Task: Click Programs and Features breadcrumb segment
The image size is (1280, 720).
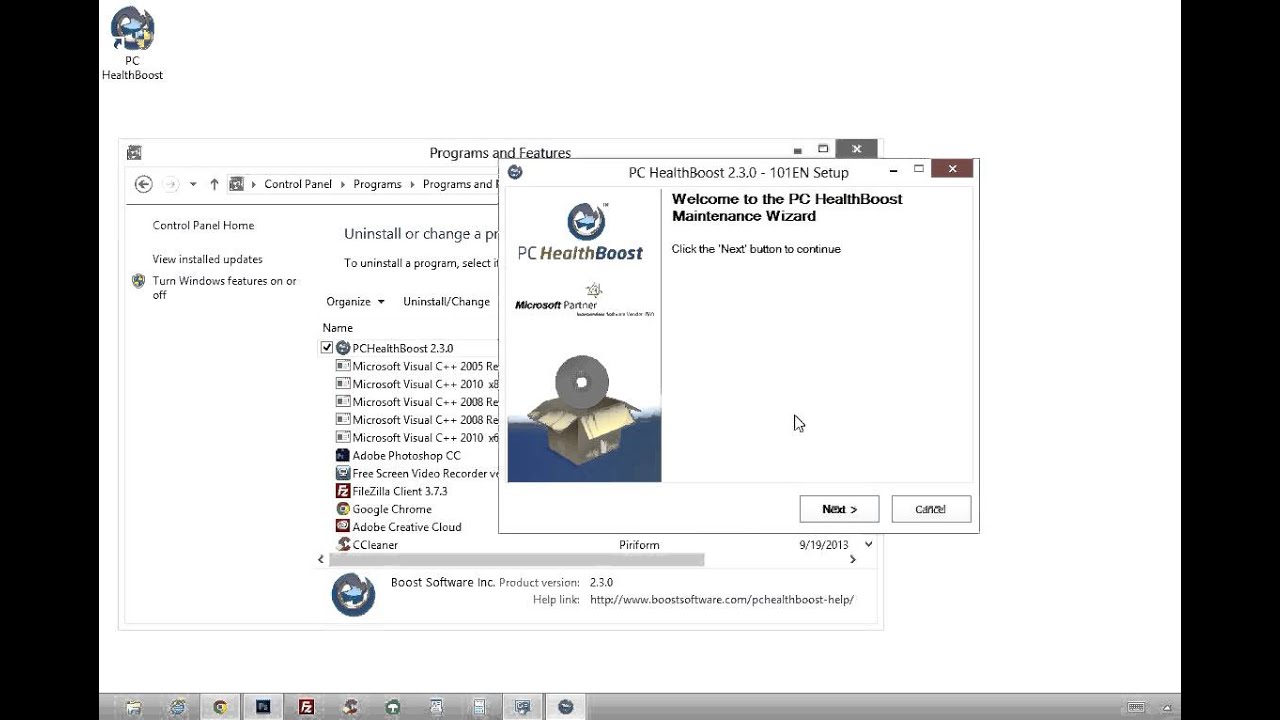Action: click(460, 184)
